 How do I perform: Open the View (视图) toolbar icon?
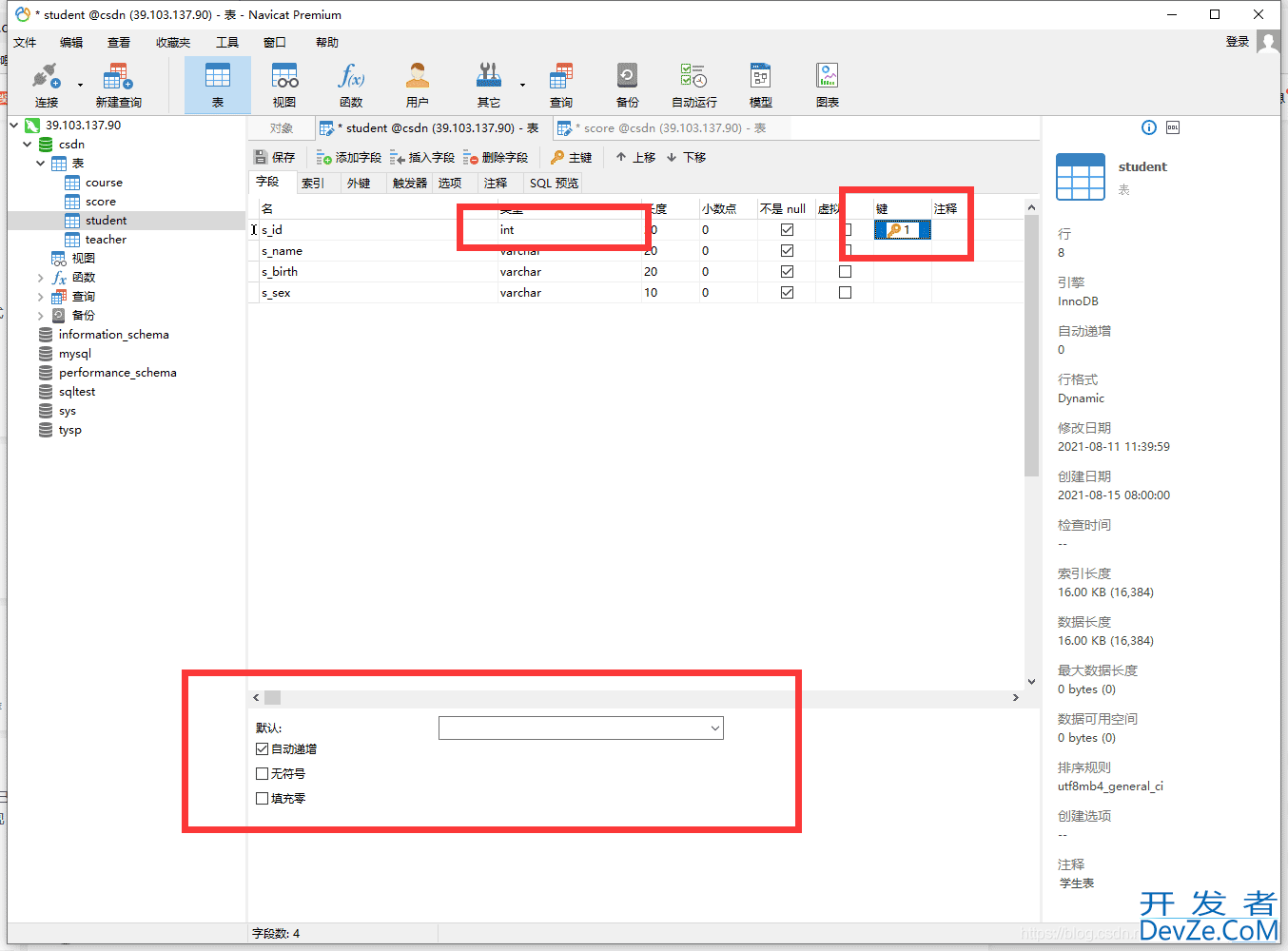tap(284, 85)
